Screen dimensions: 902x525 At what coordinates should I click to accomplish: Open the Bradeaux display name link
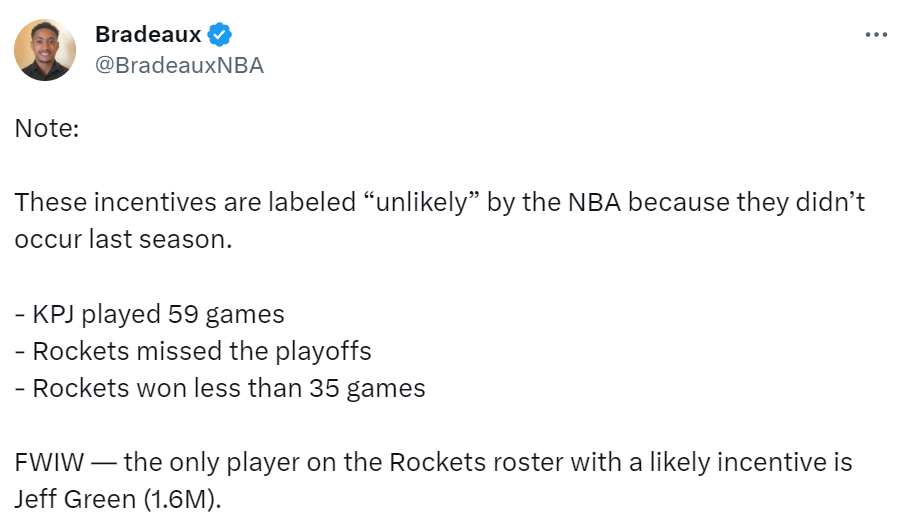point(148,35)
